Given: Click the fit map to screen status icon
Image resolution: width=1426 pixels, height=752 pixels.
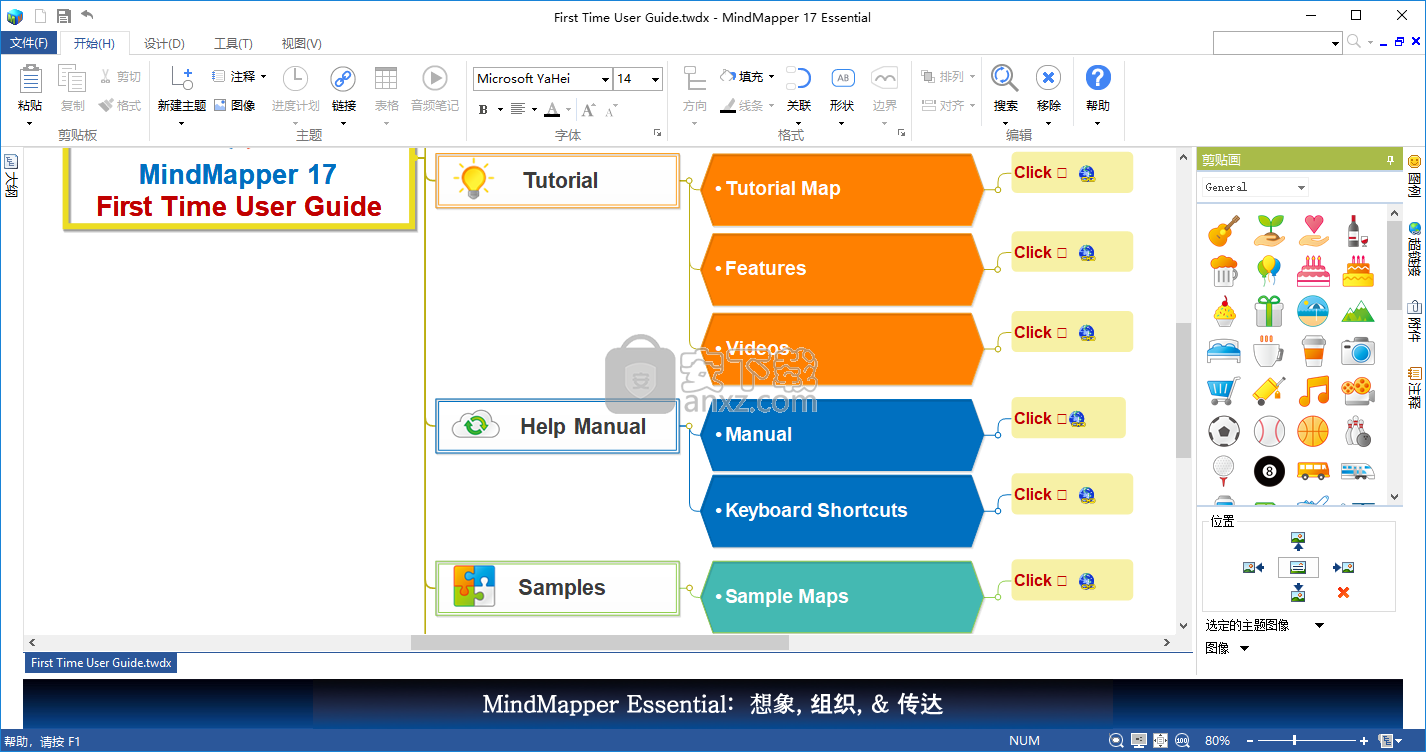Looking at the screenshot, I should 1161,741.
